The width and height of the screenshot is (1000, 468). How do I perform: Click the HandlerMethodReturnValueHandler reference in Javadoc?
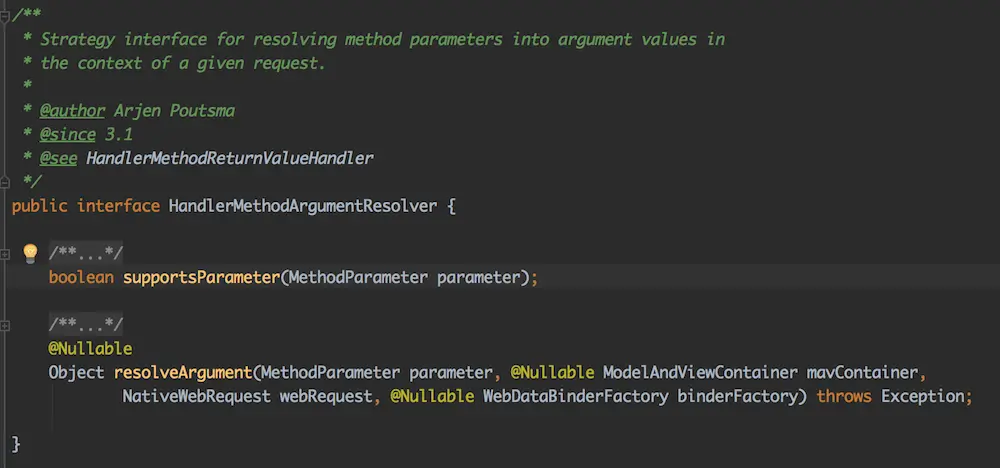click(x=229, y=158)
